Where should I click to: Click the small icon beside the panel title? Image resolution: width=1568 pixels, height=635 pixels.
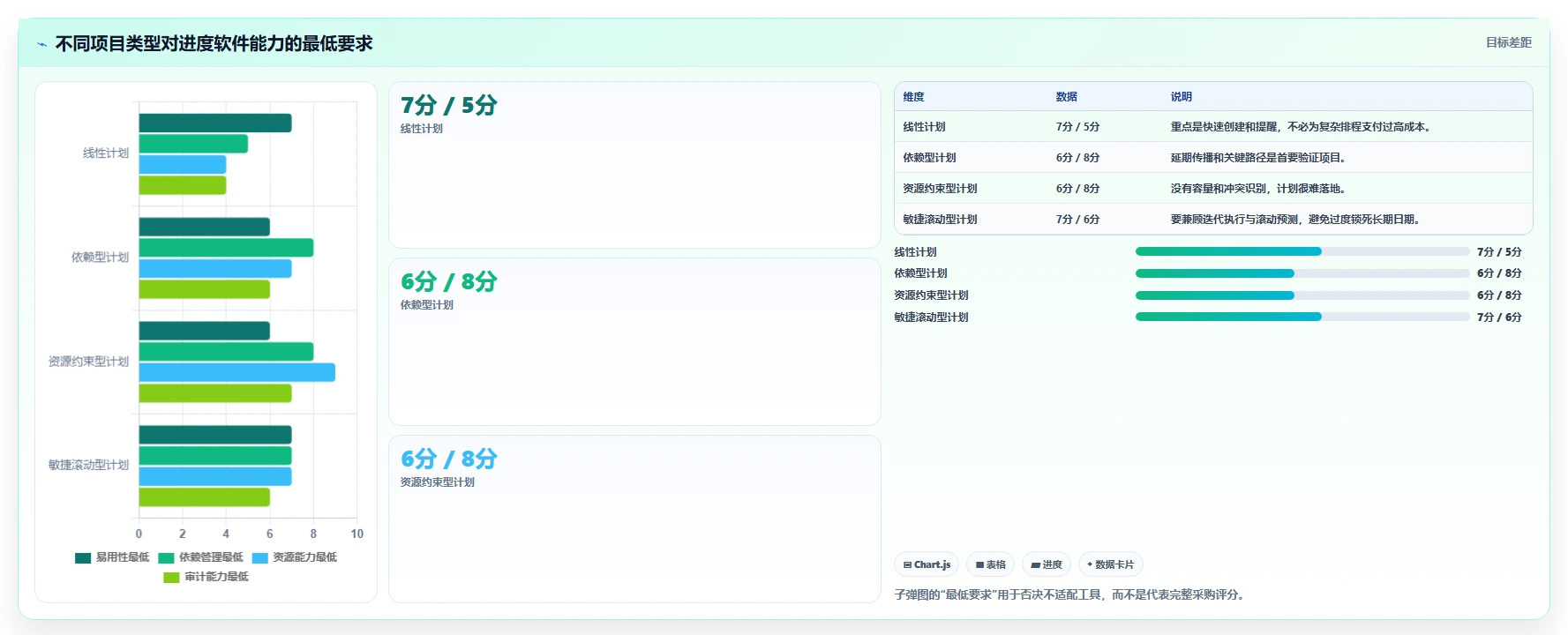click(41, 44)
